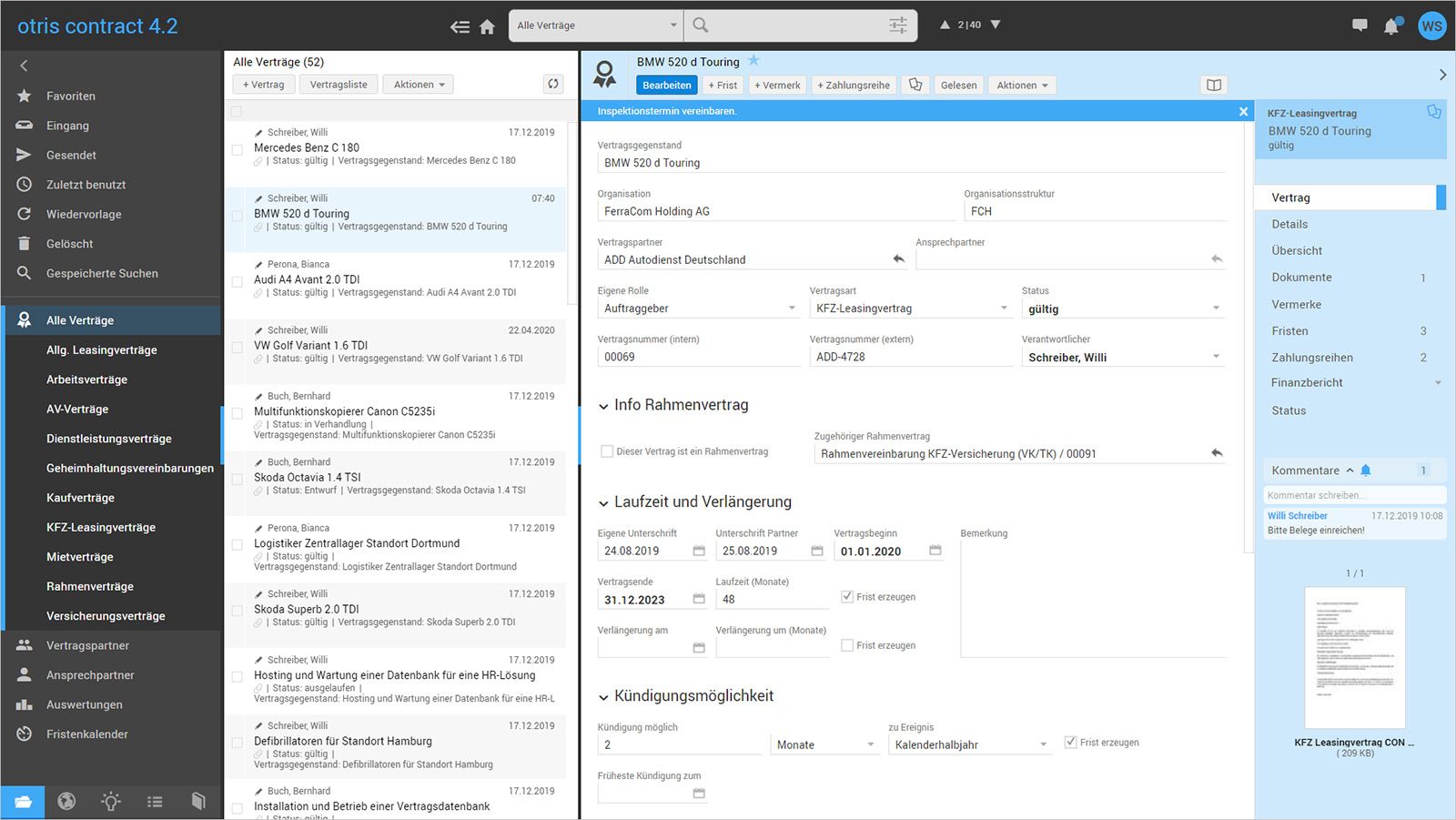Refresh the contract list
This screenshot has width=1456, height=820.
point(553,84)
